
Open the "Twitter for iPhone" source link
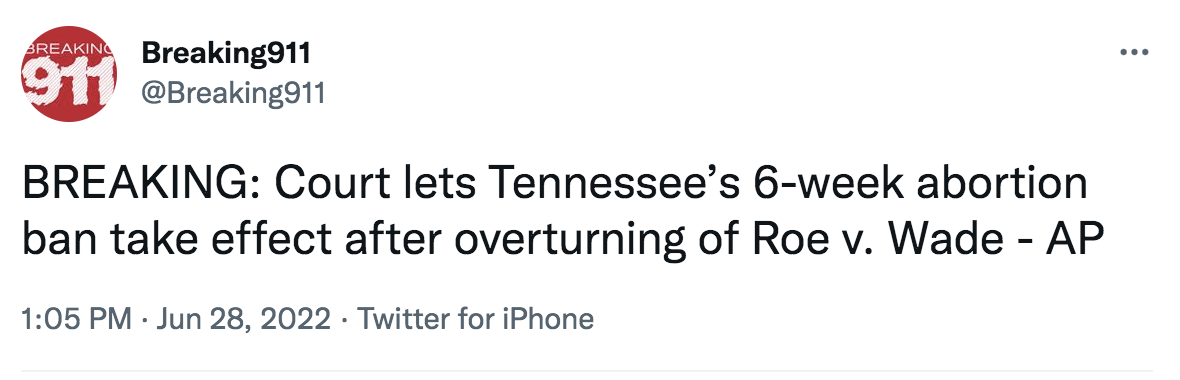pyautogui.click(x=475, y=319)
